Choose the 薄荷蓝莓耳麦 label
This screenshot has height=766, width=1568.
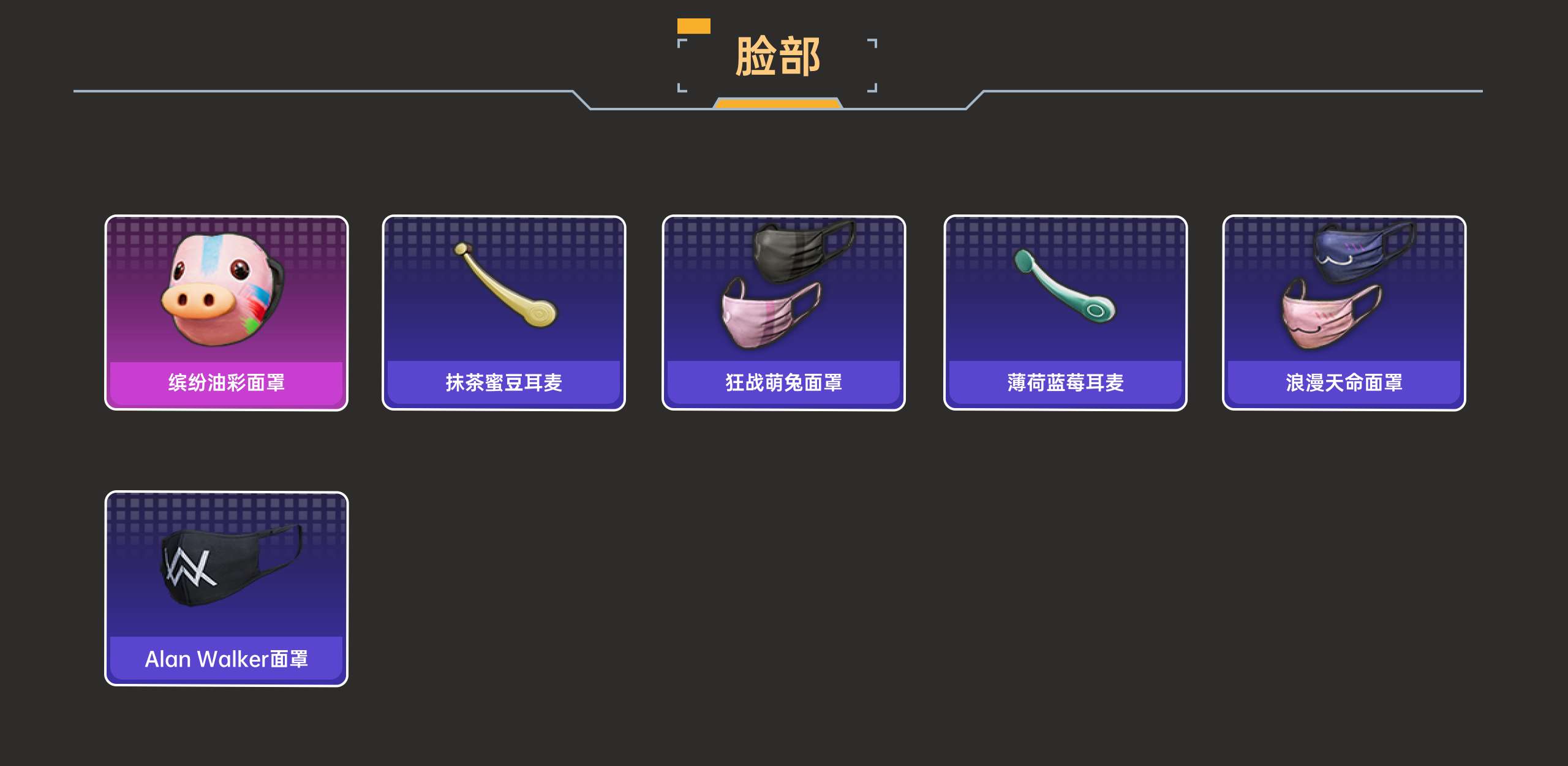click(1066, 382)
